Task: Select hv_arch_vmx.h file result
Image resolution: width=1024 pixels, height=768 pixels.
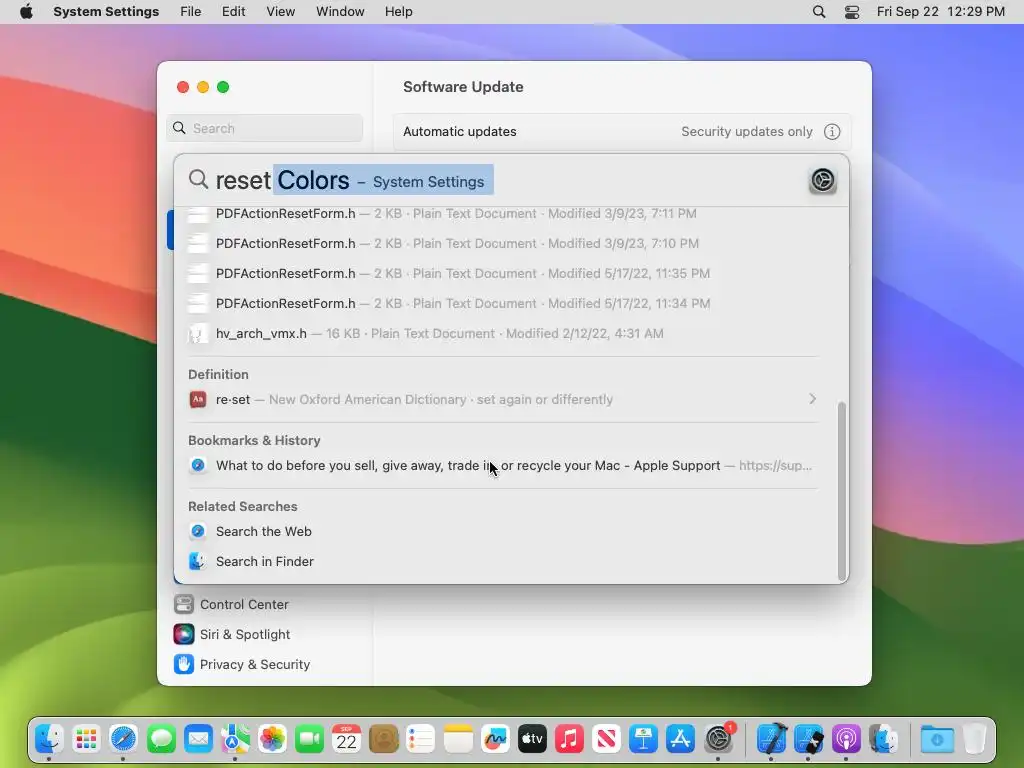Action: click(502, 334)
